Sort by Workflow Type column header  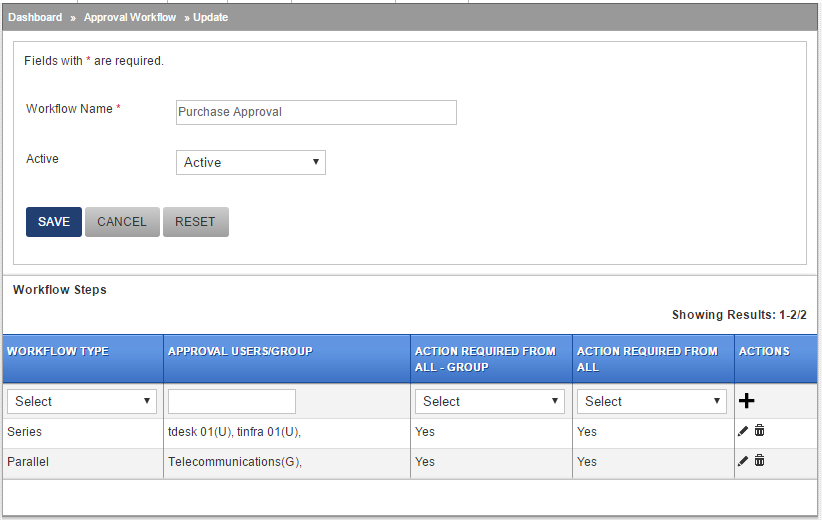(x=58, y=351)
